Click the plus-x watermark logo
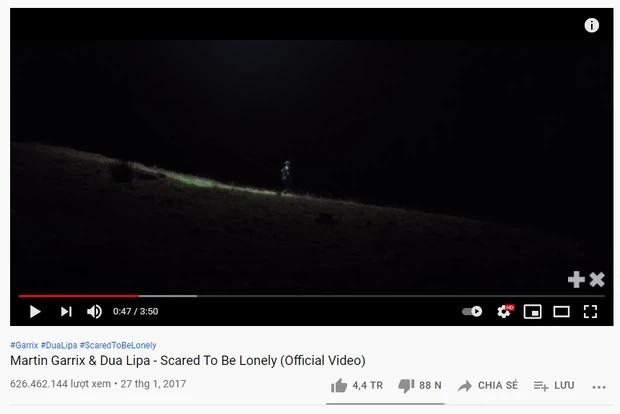 (x=586, y=280)
